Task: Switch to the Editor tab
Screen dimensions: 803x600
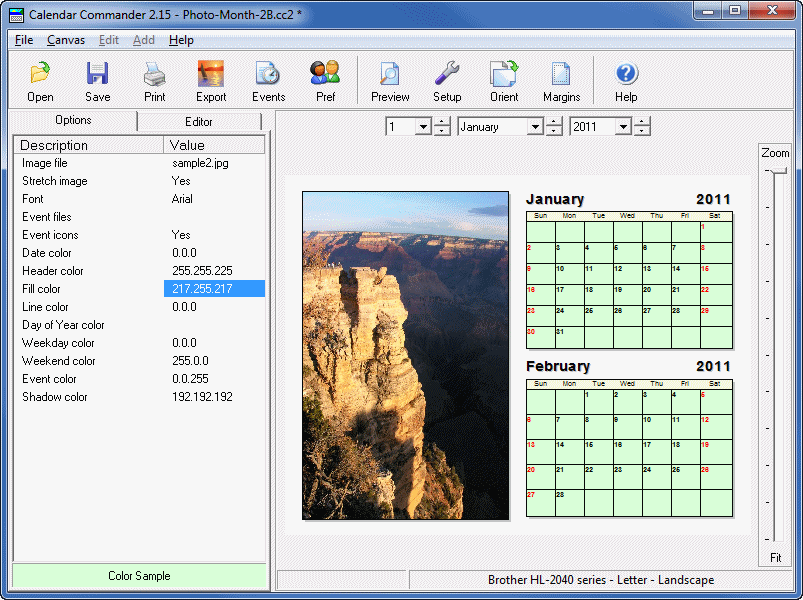Action: point(198,120)
